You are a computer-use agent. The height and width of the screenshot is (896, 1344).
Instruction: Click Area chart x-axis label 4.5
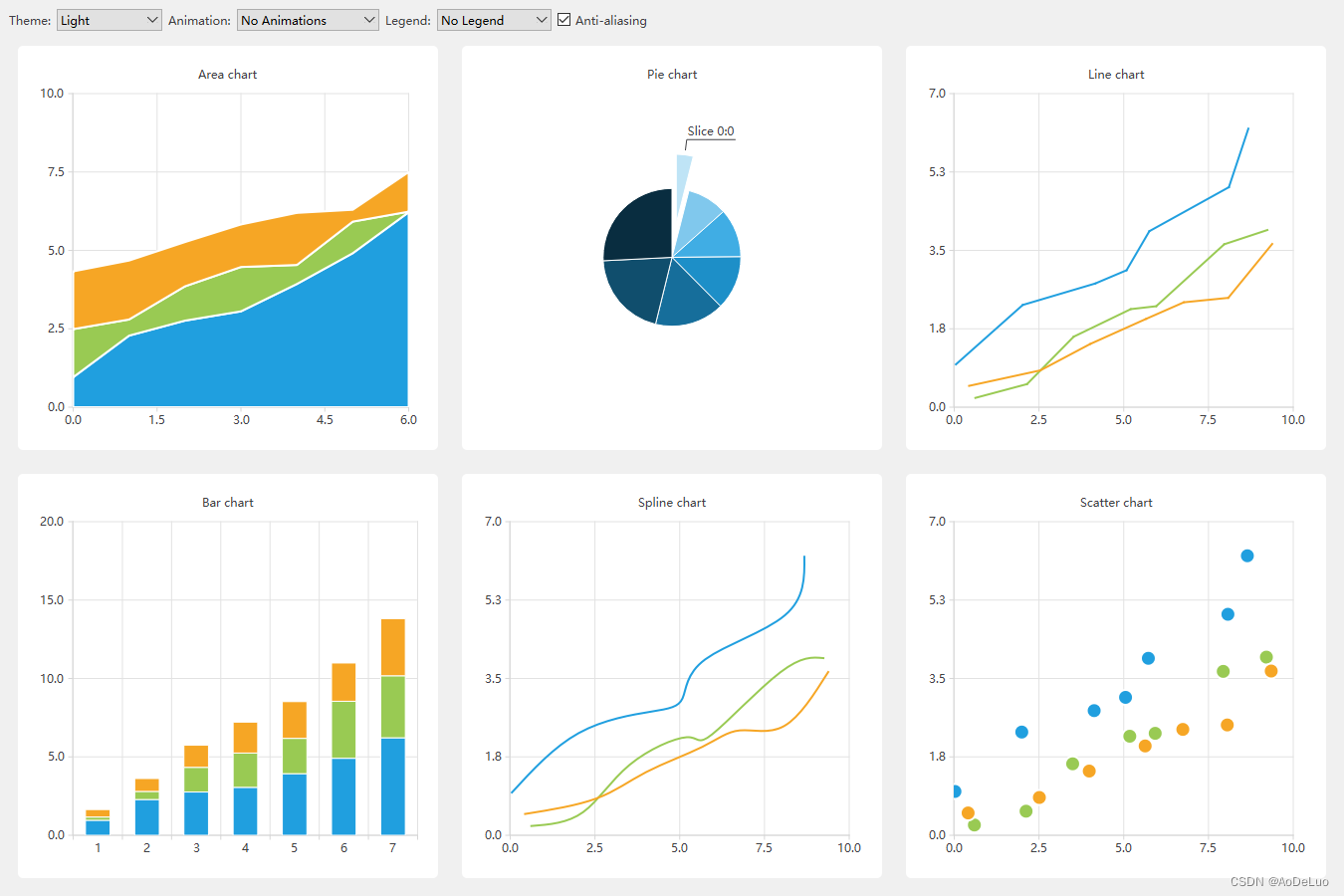click(325, 420)
